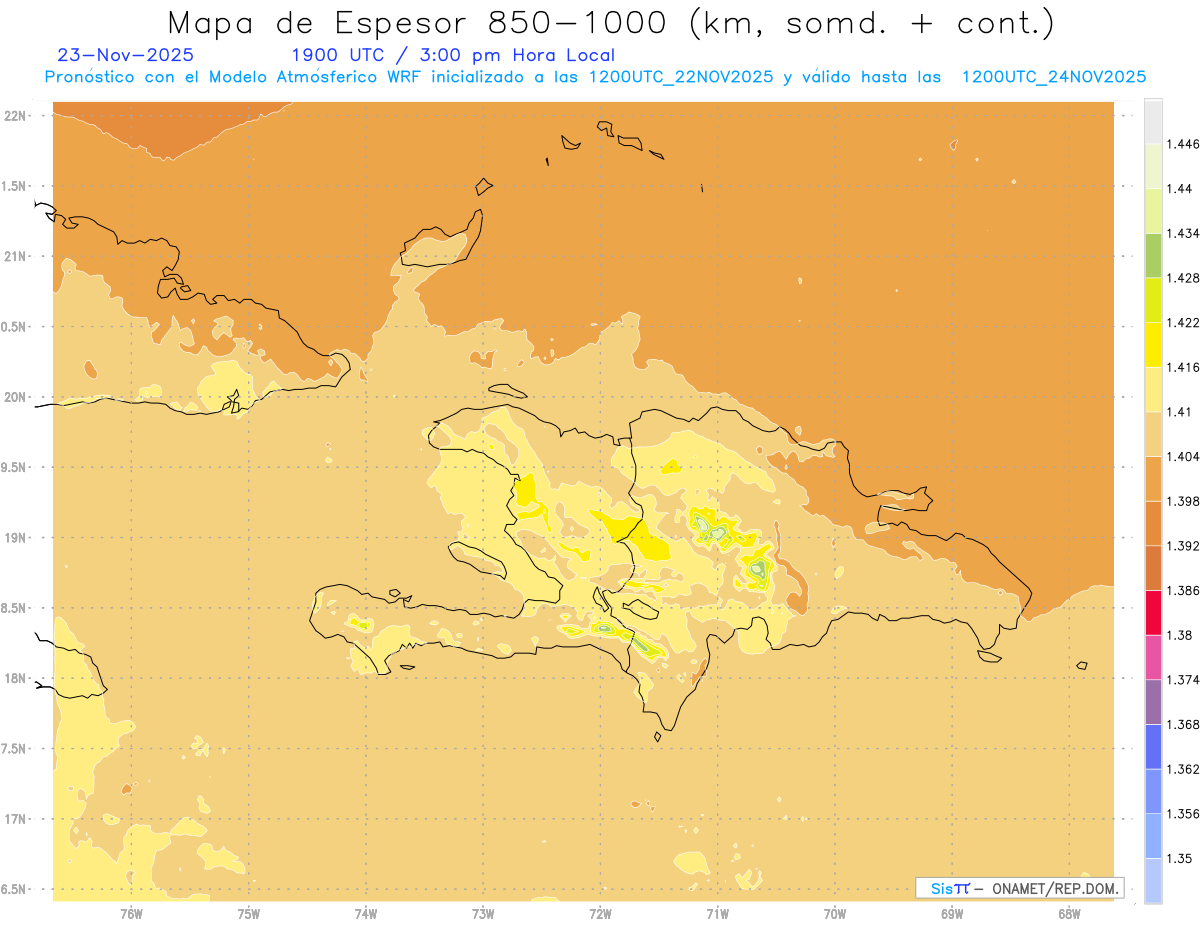Click the color bar label '1.392'
Screen dimensions: 1200x927
coord(1184,546)
